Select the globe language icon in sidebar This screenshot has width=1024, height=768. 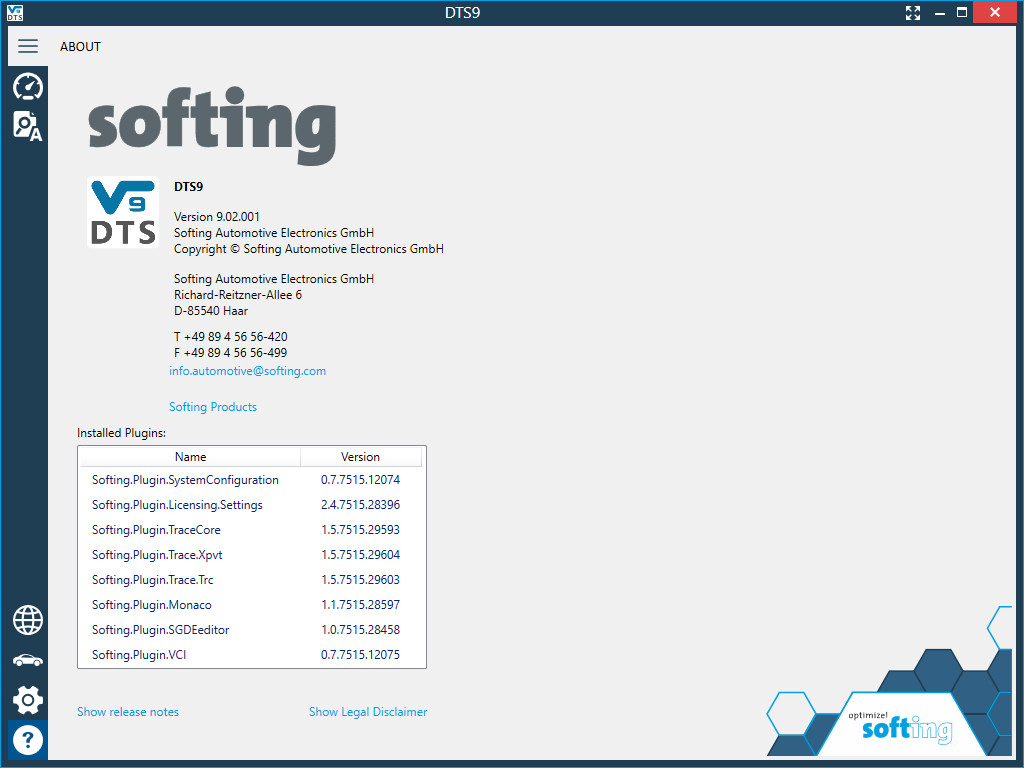27,620
